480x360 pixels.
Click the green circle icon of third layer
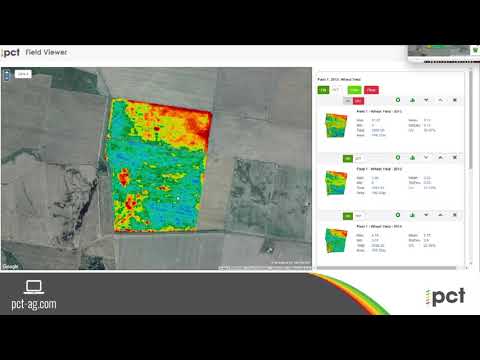398,215
